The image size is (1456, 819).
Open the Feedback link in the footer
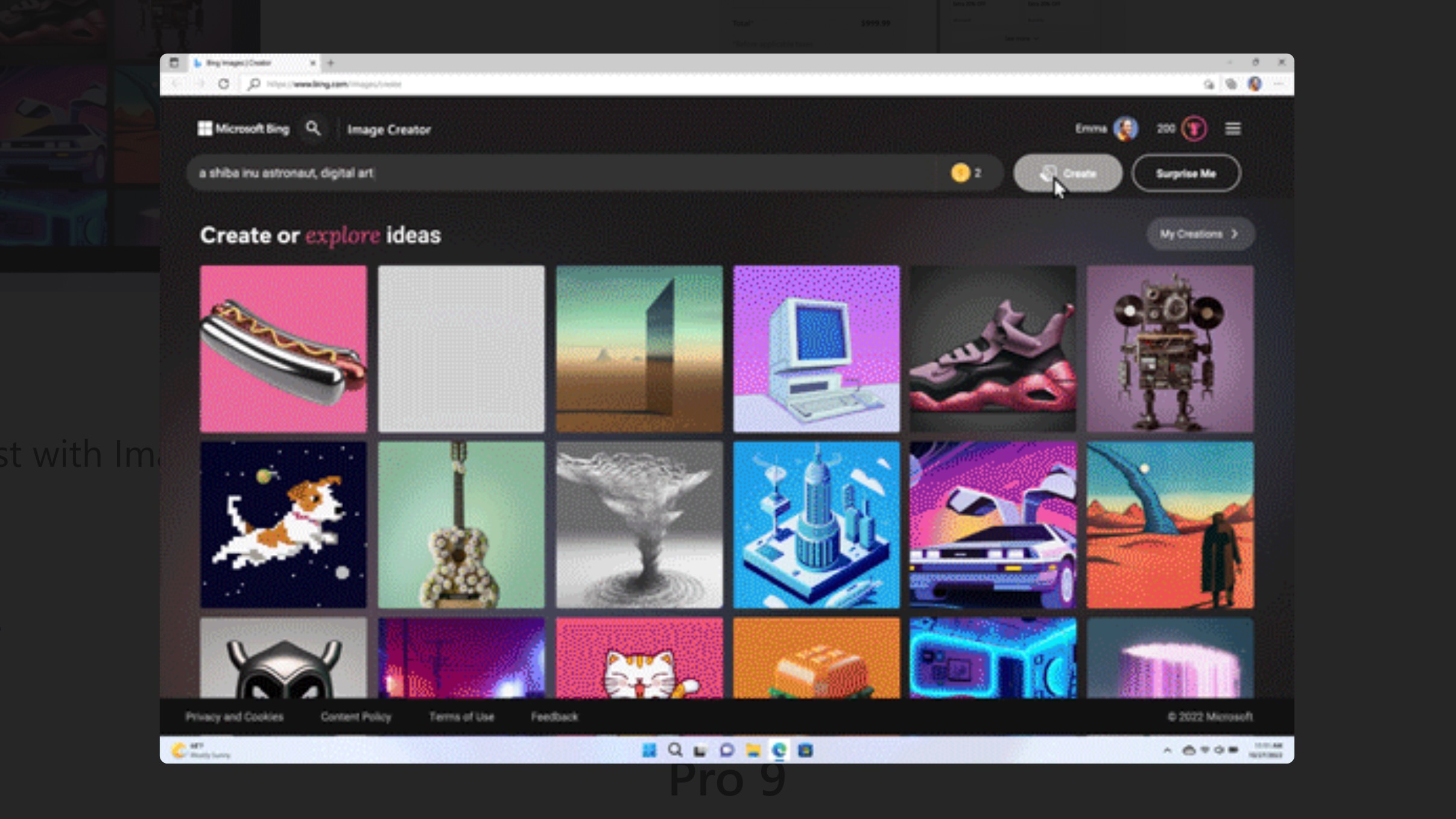[553, 717]
